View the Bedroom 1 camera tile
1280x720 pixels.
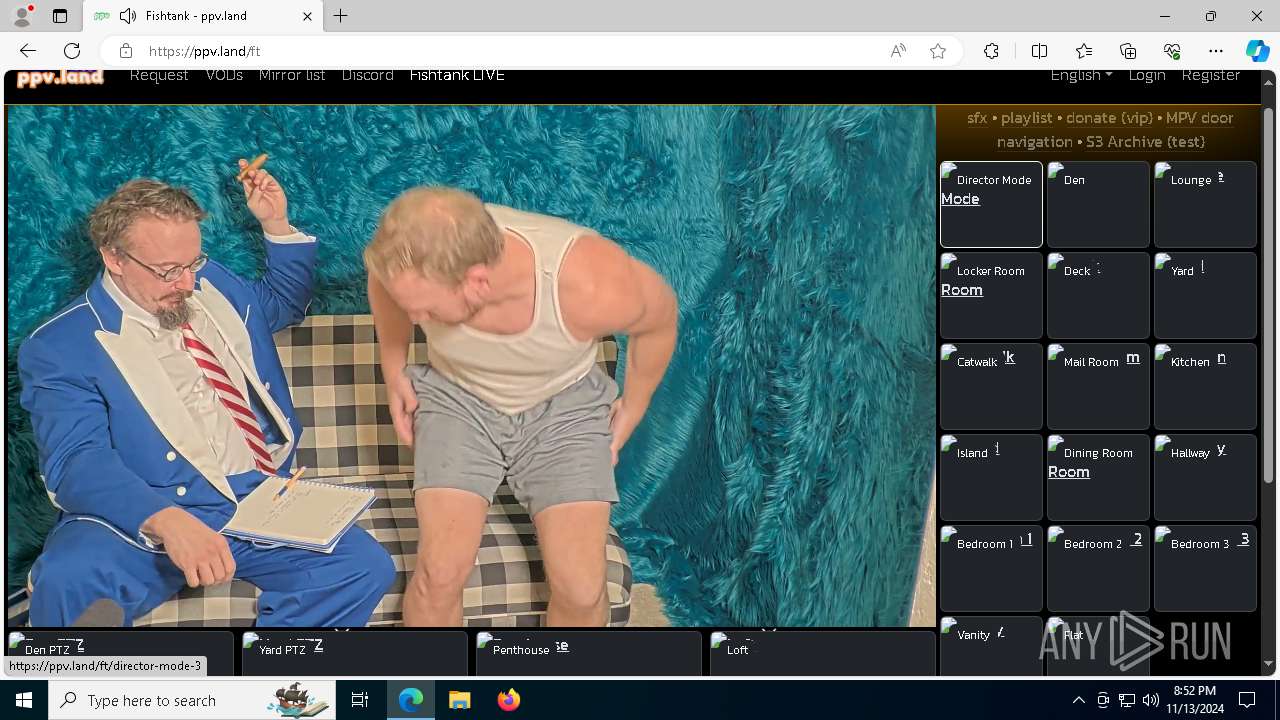(991, 568)
